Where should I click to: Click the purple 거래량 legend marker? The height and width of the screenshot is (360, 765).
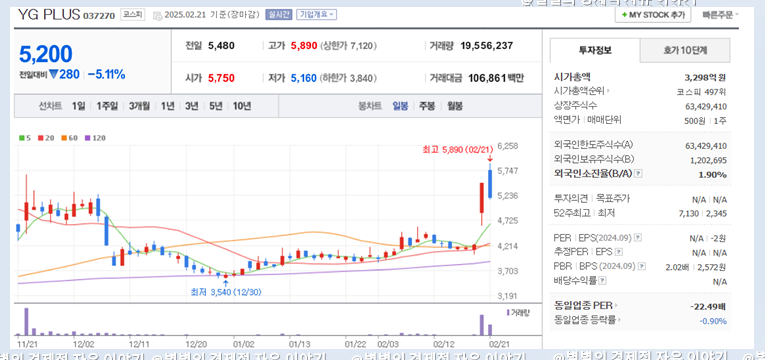tap(508, 313)
